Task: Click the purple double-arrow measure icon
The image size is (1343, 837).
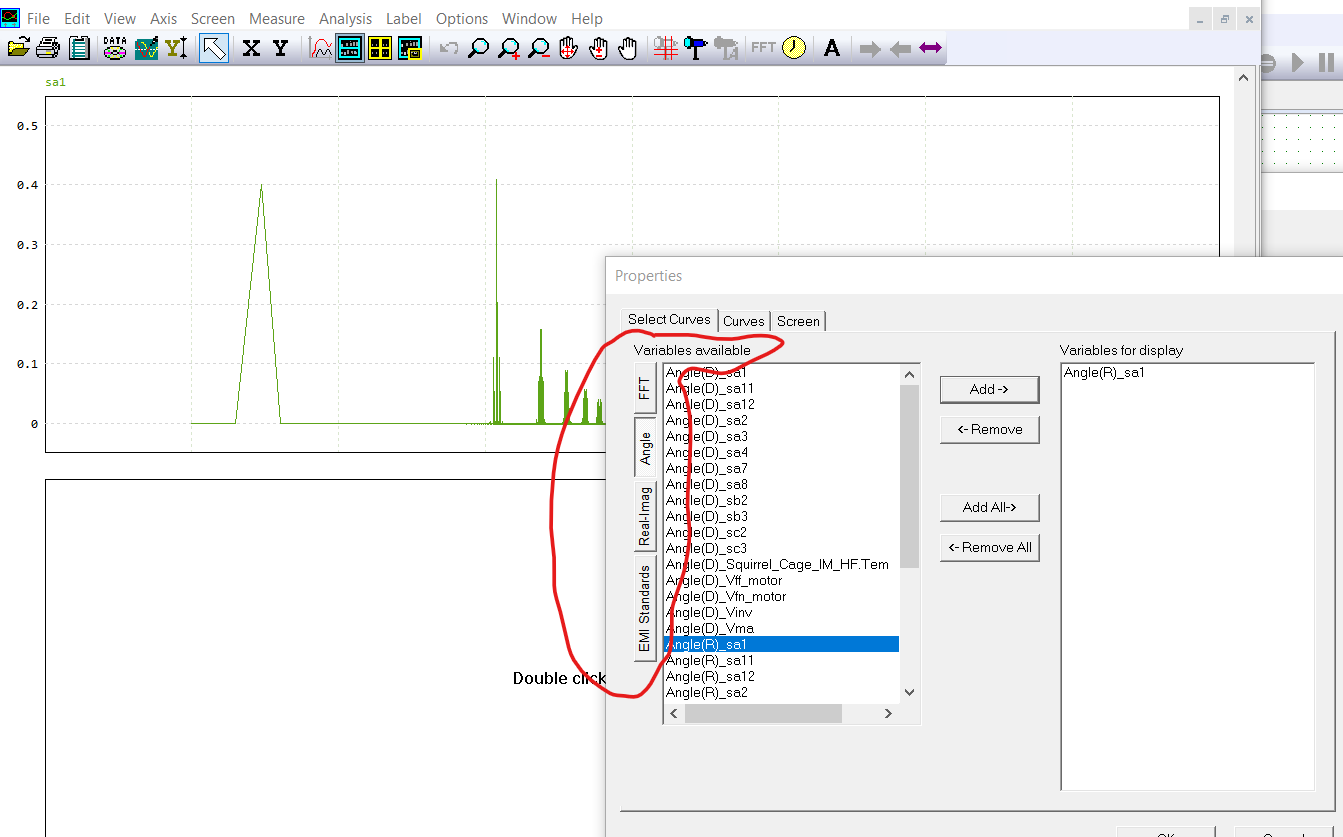Action: point(930,47)
